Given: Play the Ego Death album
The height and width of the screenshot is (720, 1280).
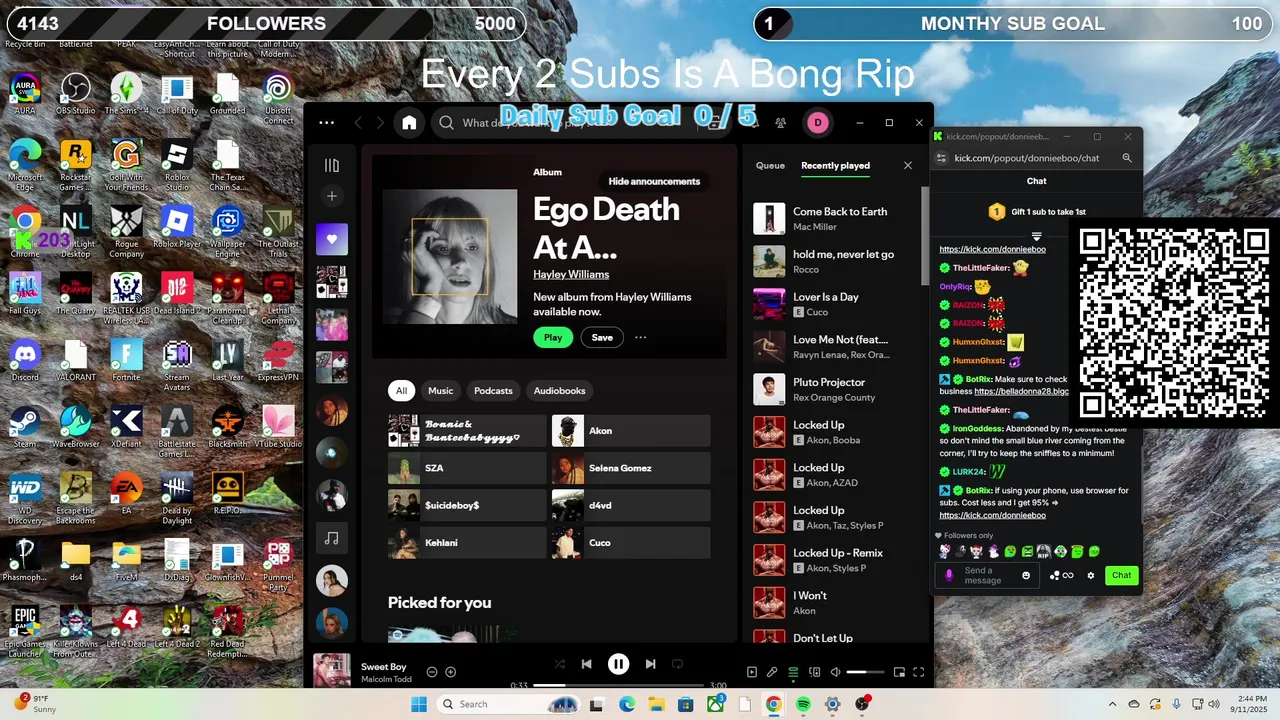Looking at the screenshot, I should 553,337.
